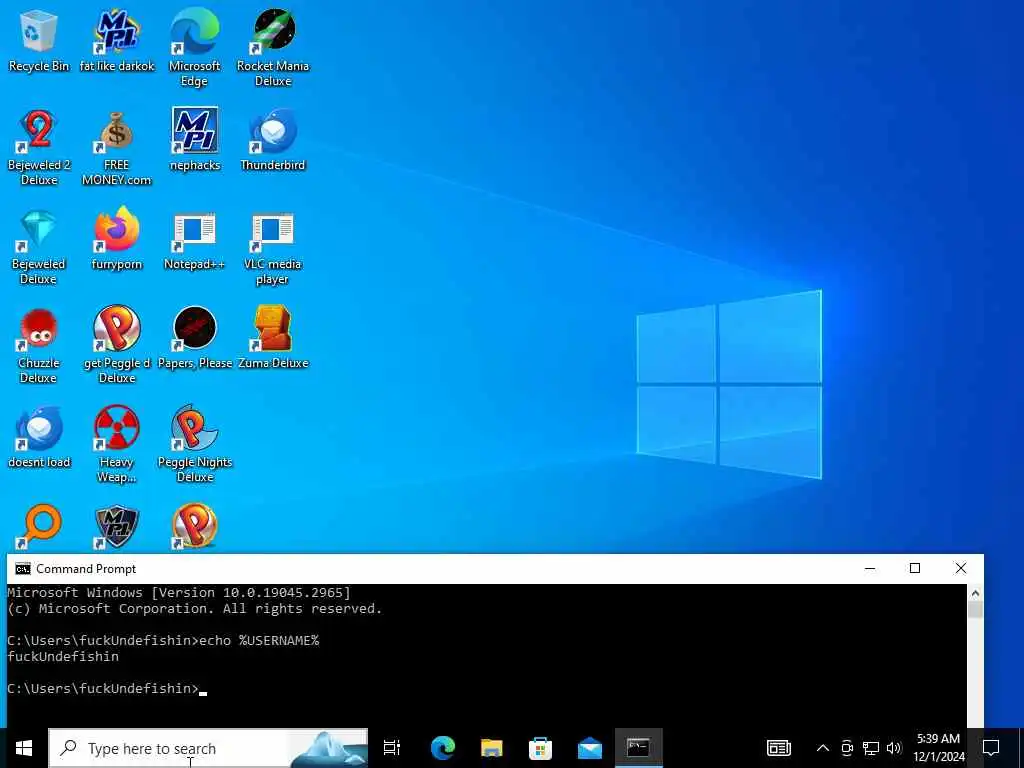Click the 'Microsoft Windows [Version 10.0.19045.2965]' line
This screenshot has height=768, width=1024.
[x=179, y=593]
